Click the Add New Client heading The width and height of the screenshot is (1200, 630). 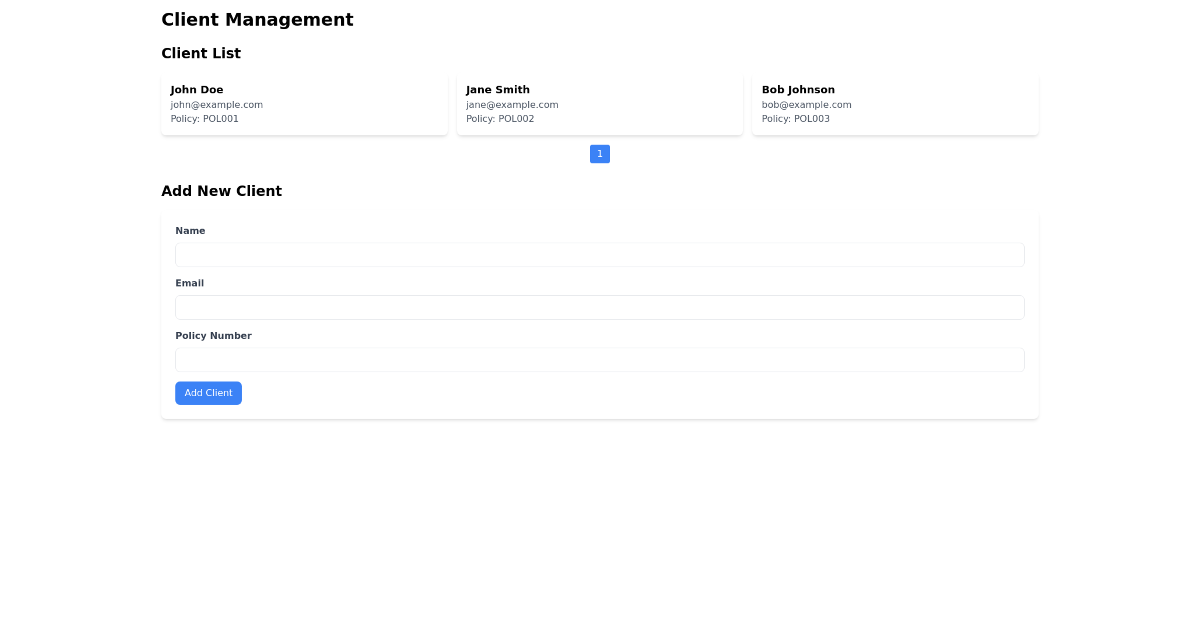click(221, 191)
